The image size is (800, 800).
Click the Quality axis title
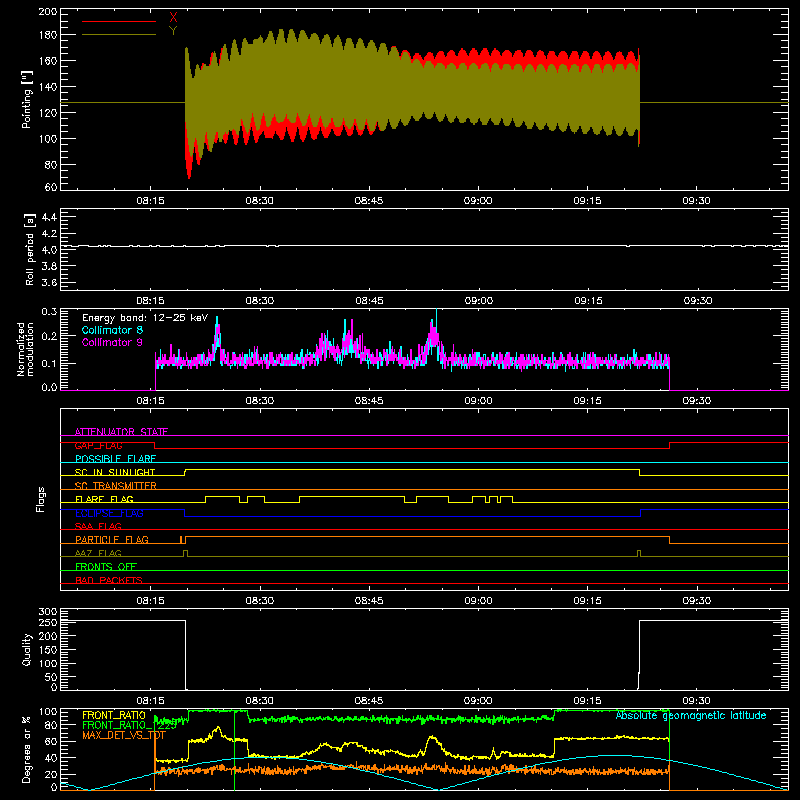tap(27, 649)
